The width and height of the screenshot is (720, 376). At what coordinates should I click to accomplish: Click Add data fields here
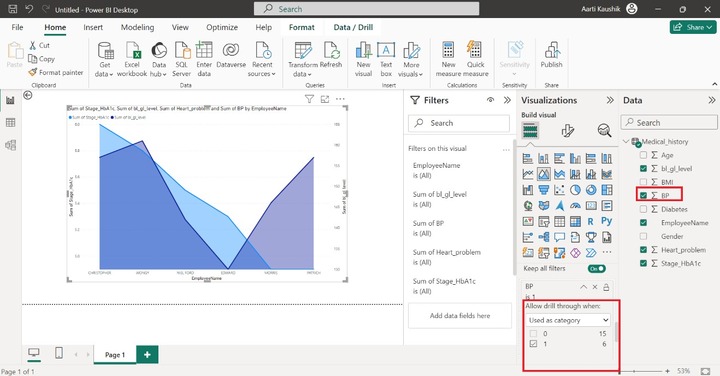[460, 315]
